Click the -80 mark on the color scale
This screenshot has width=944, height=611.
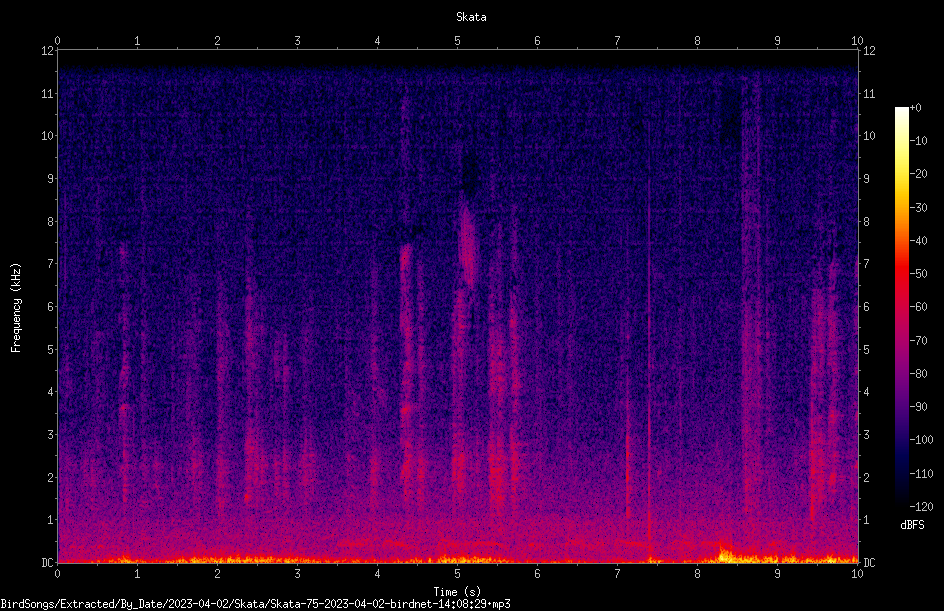click(918, 373)
